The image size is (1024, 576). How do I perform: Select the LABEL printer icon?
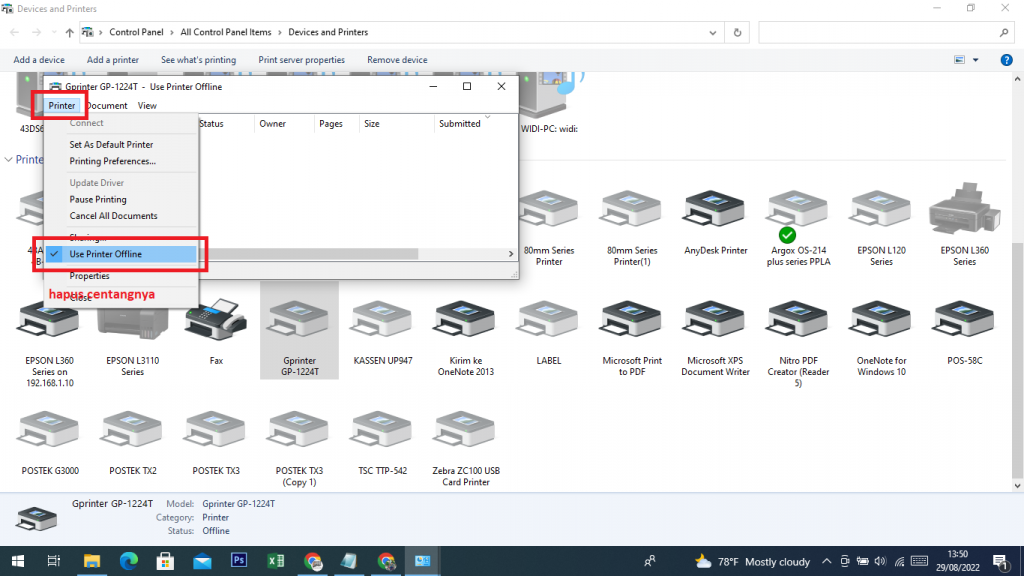[x=549, y=332]
